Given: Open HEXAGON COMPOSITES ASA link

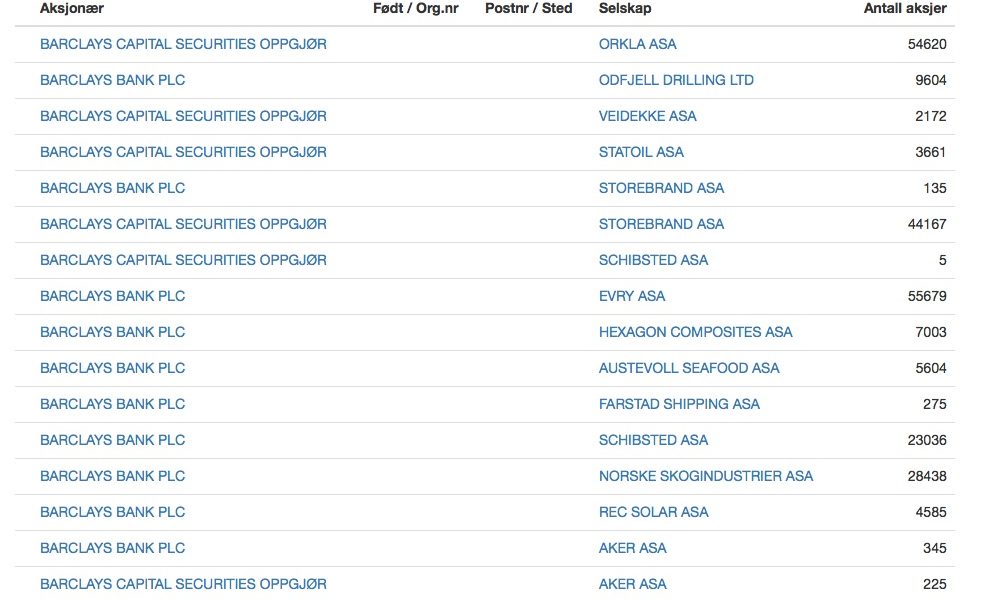Looking at the screenshot, I should [x=695, y=333].
